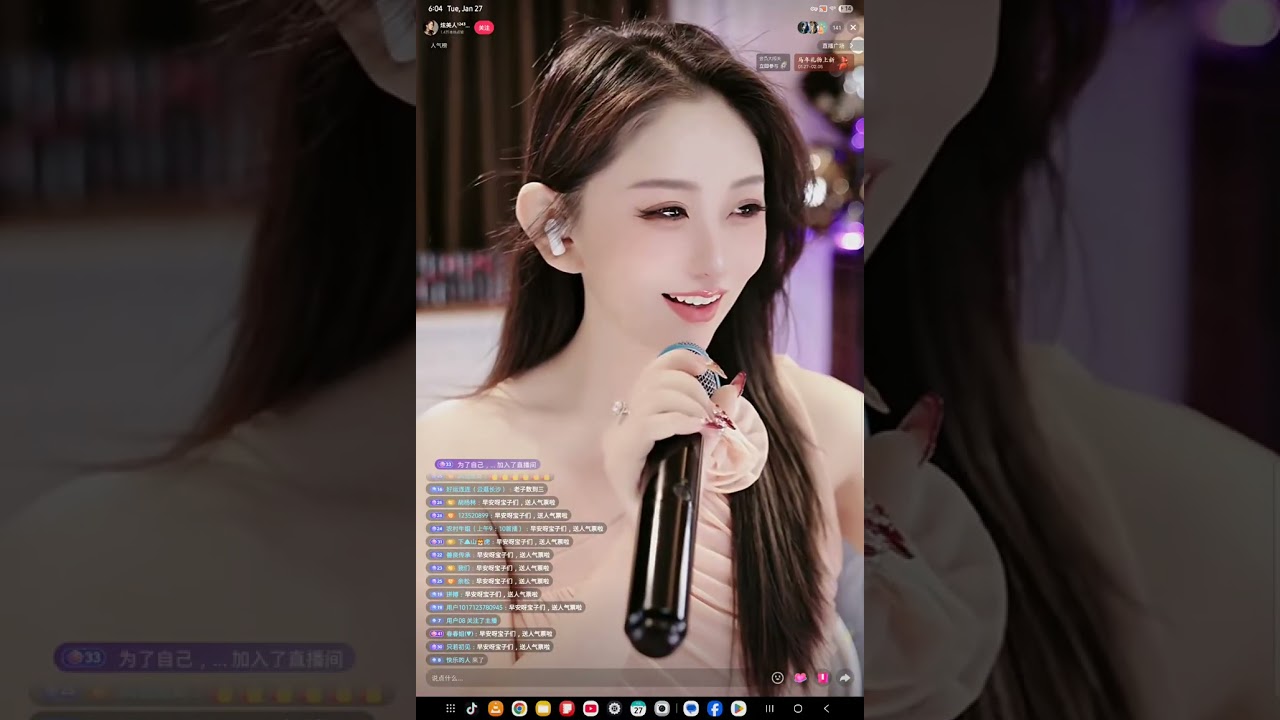The width and height of the screenshot is (1280, 720).
Task: Tap the 快乐的人 来了 message
Action: coord(457,660)
